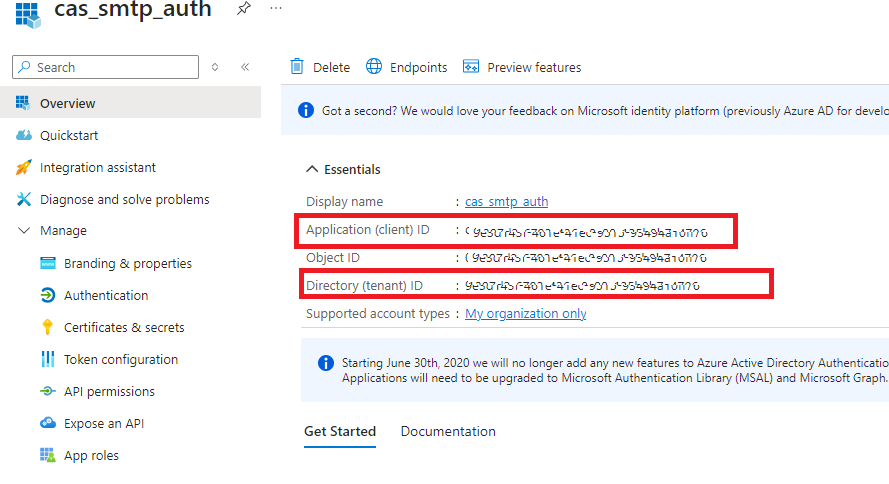The width and height of the screenshot is (889, 484).
Task: Open Diagnose and solve problems
Action: pyautogui.click(x=124, y=199)
